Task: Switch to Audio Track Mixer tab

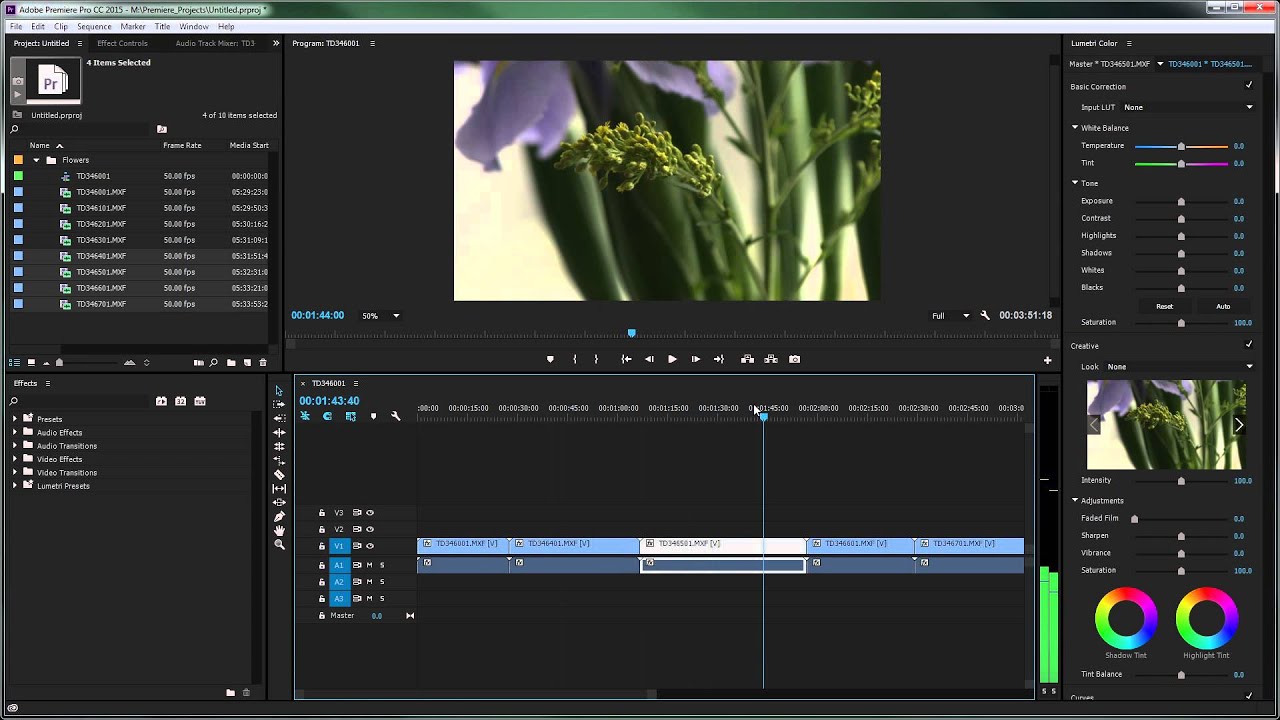Action: point(215,43)
